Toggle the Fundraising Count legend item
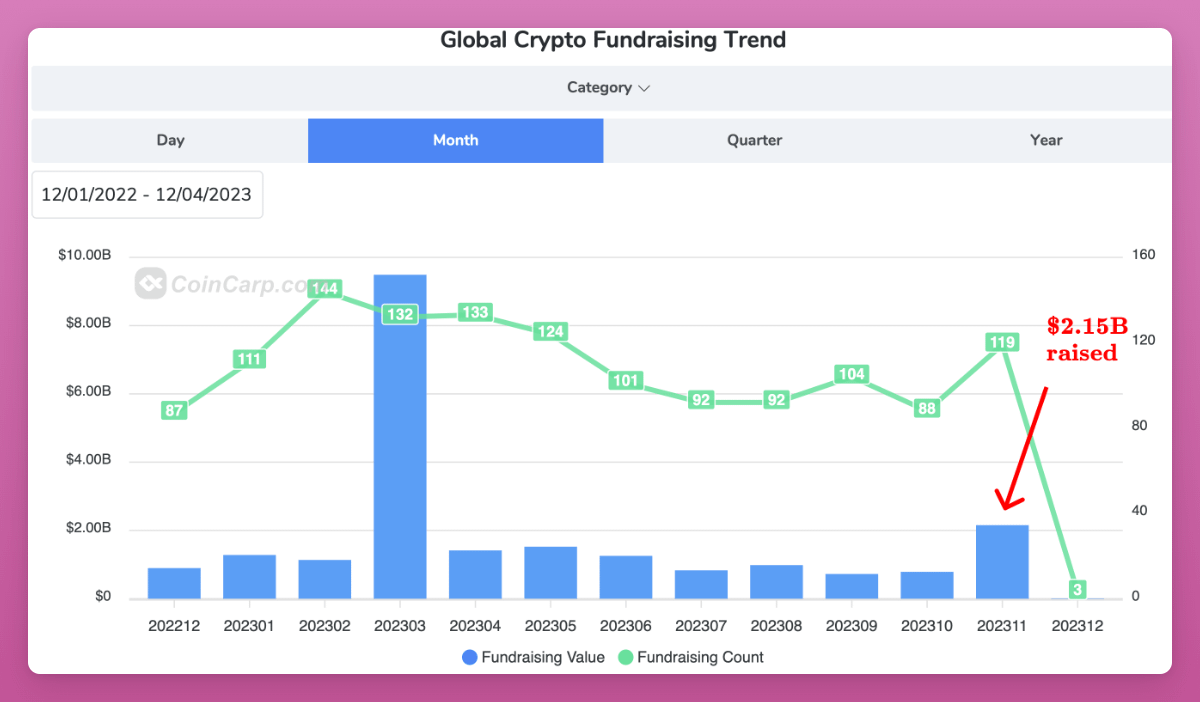This screenshot has width=1200, height=702. (x=690, y=657)
